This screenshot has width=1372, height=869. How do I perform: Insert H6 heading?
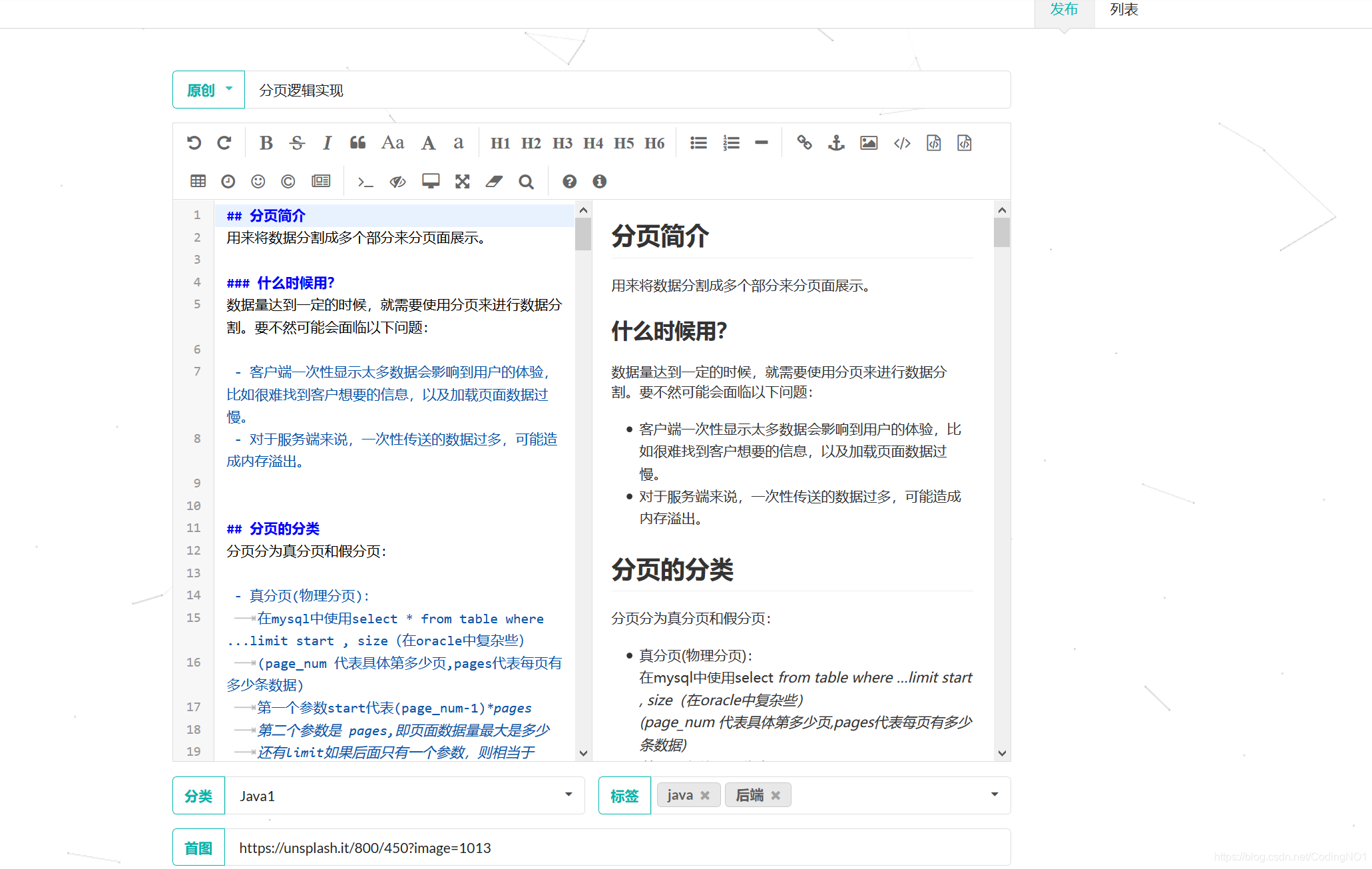pos(655,143)
